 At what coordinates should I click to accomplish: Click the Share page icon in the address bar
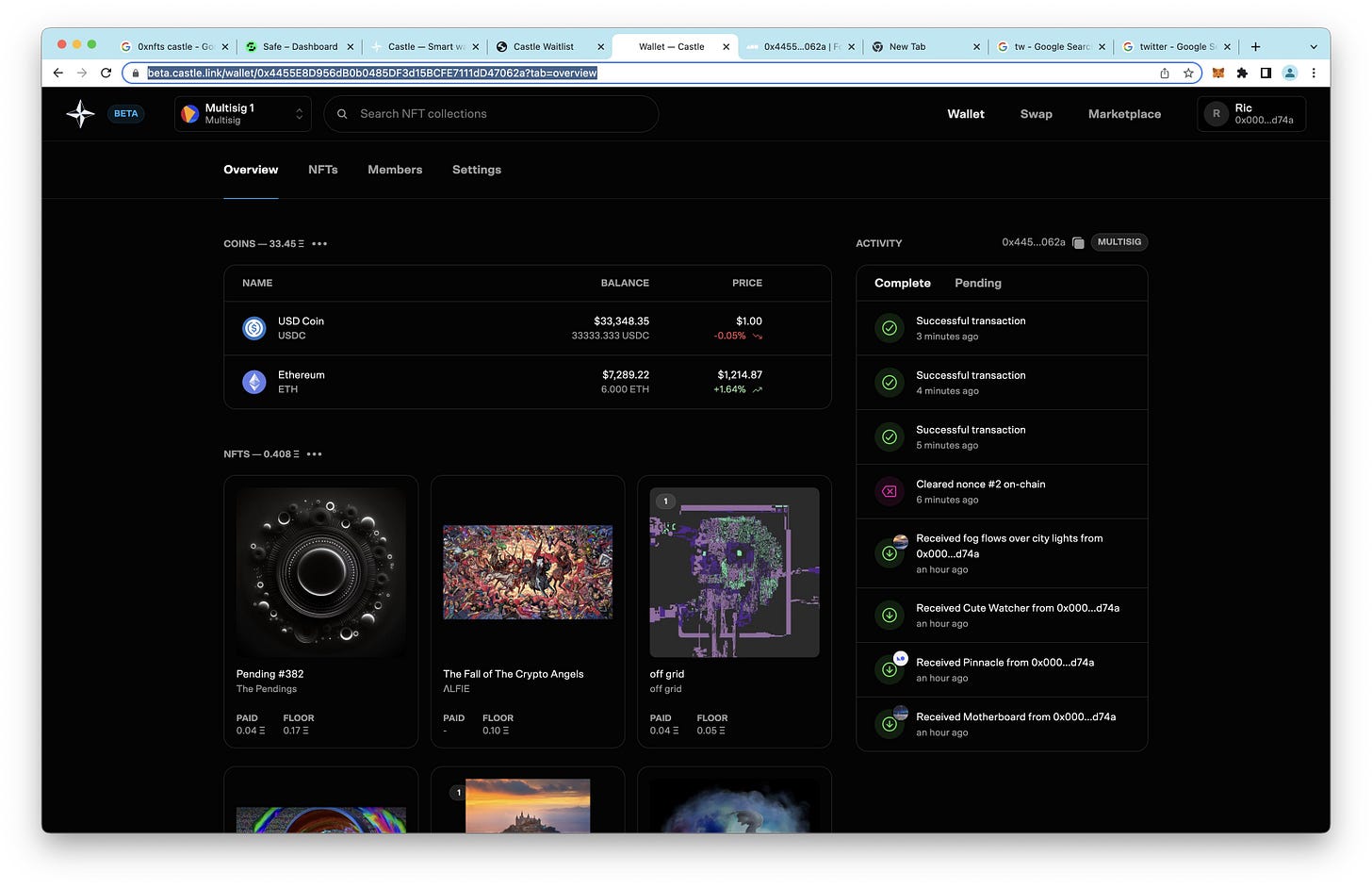(x=1165, y=73)
